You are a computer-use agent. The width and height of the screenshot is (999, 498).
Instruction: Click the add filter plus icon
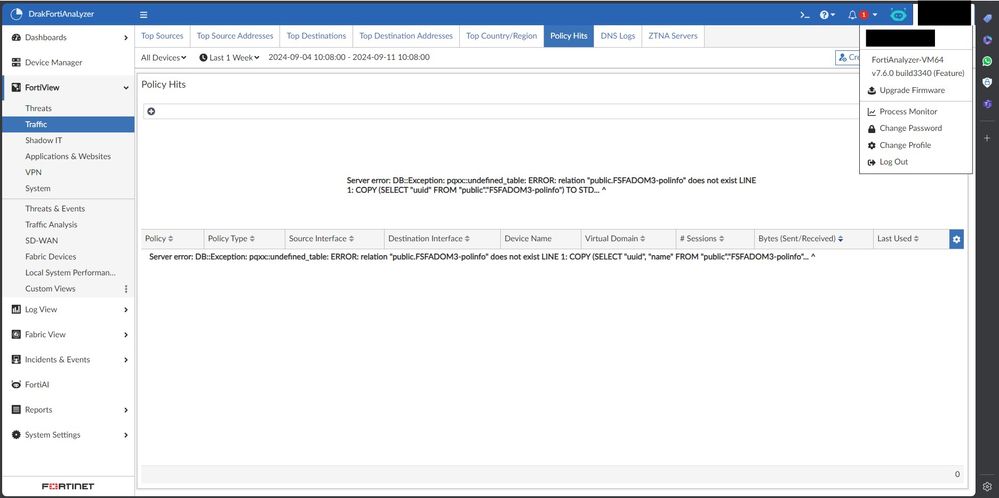point(151,111)
